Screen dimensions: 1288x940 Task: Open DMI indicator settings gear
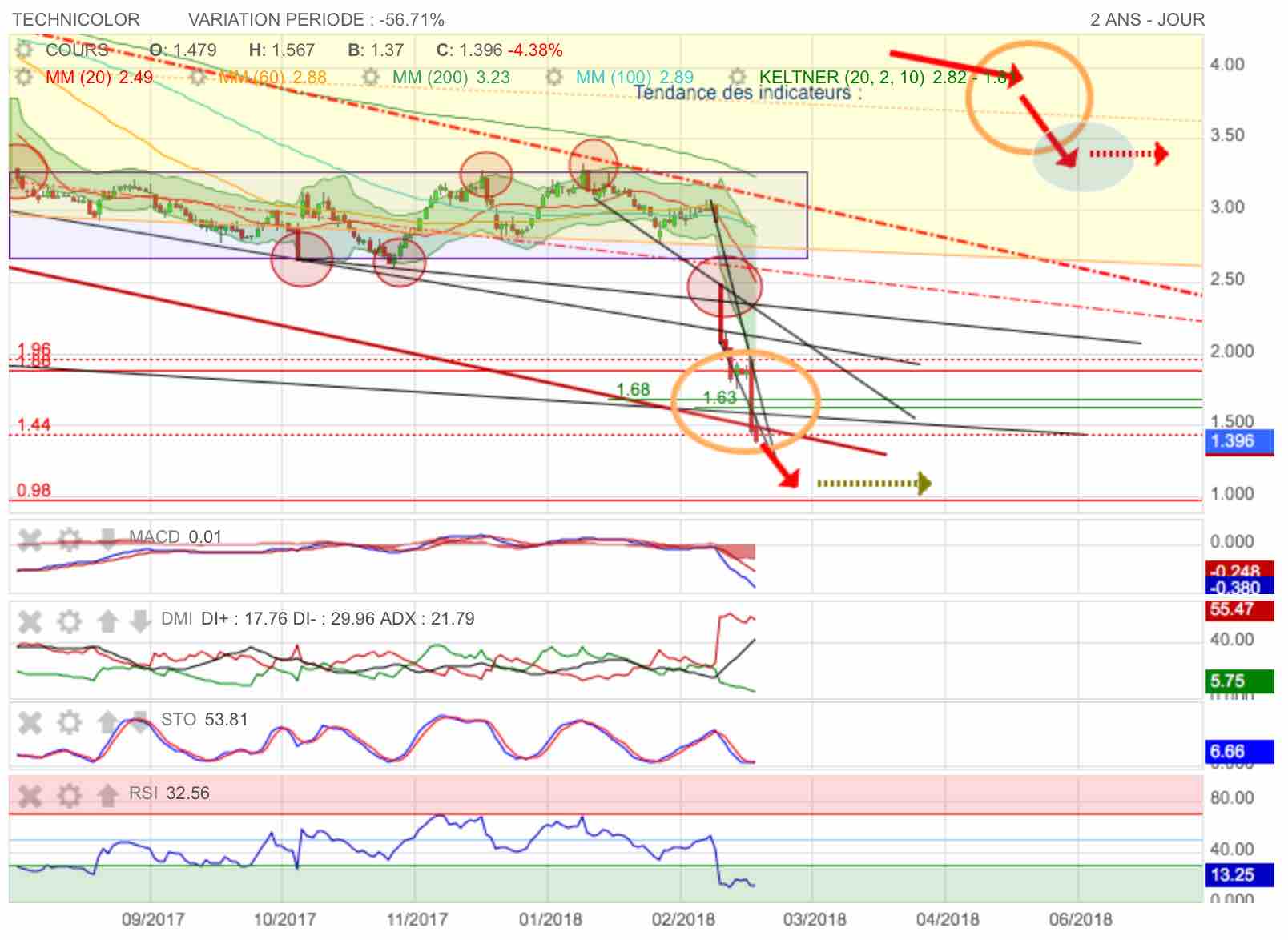70,621
